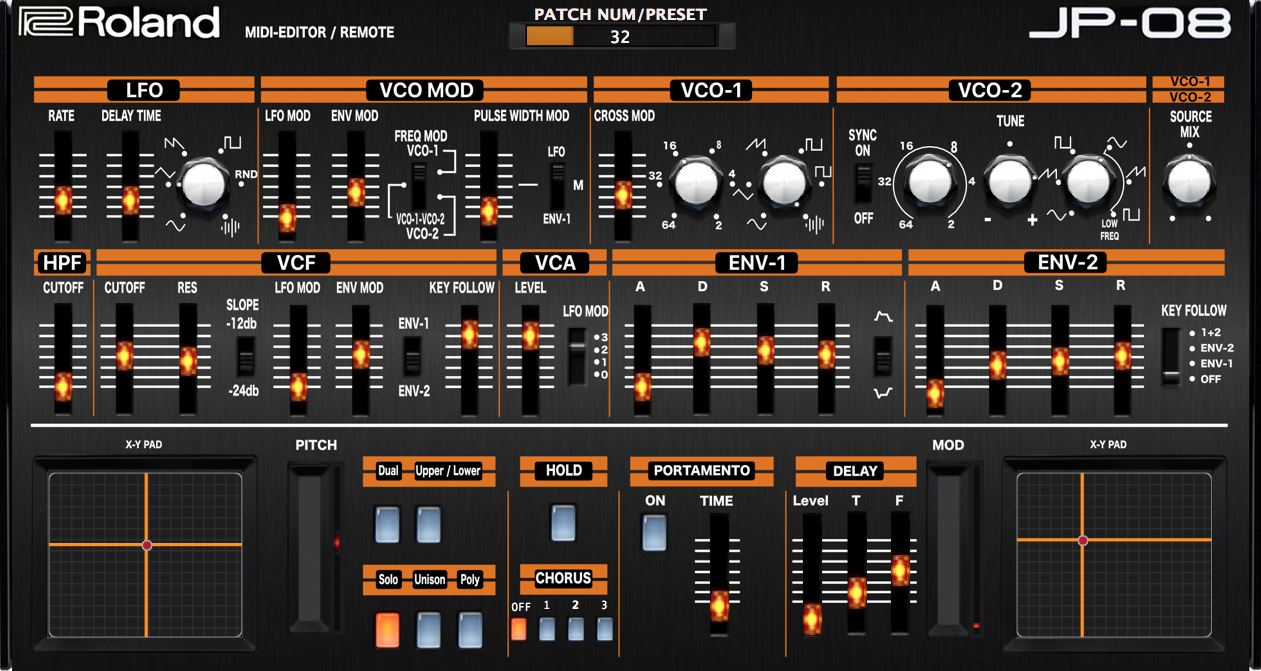The image size is (1261, 671).
Task: Toggle the VCF SLOPE -12db/-24db switch
Action: point(244,356)
